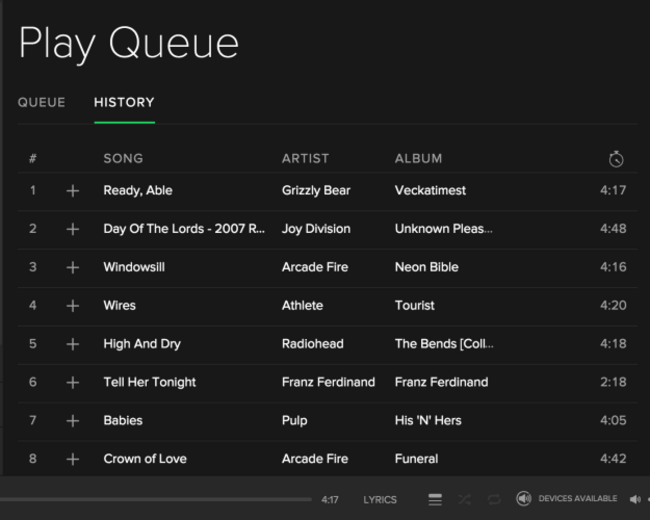
Task: Open artist Athlete
Action: coord(302,306)
